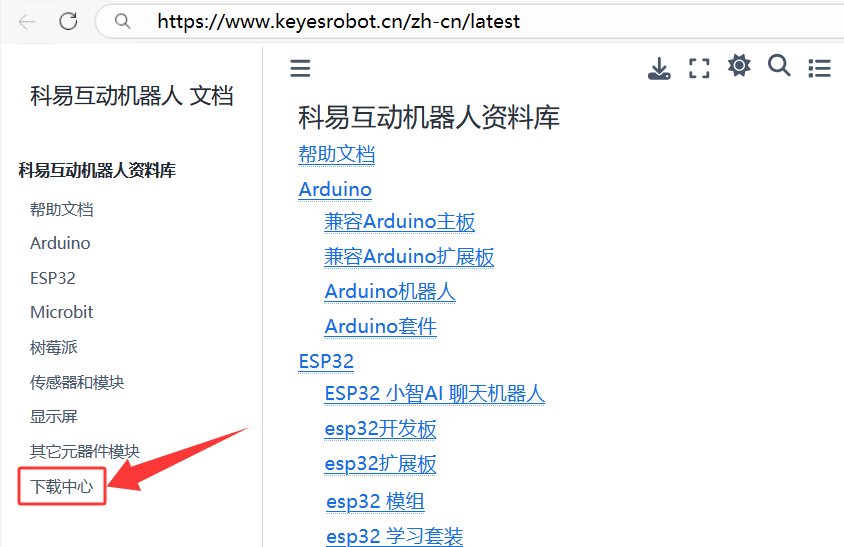The width and height of the screenshot is (844, 547).
Task: Open esp32 模组 link
Action: coord(375,502)
